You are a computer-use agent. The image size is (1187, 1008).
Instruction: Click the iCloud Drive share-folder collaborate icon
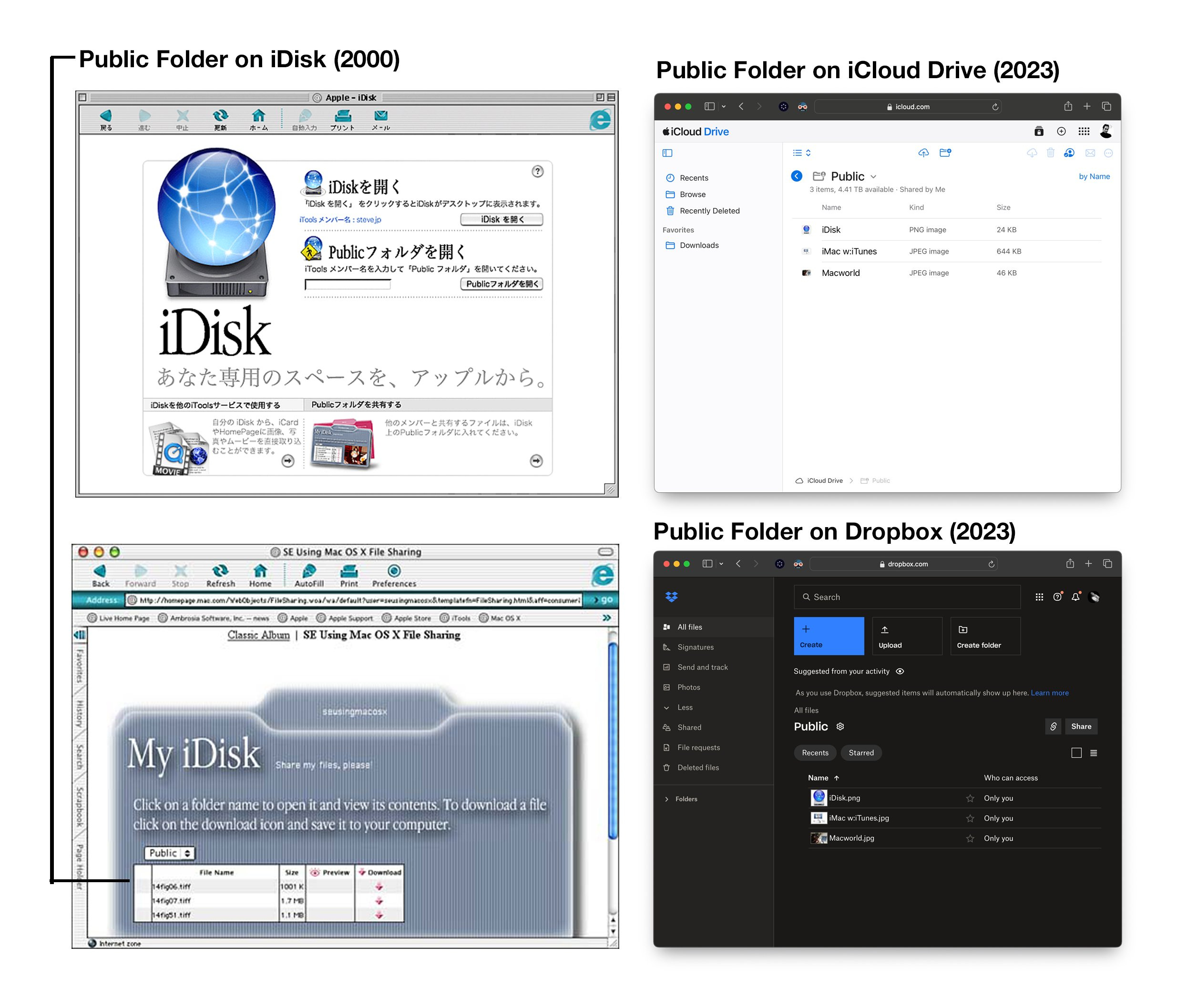coord(1069,153)
